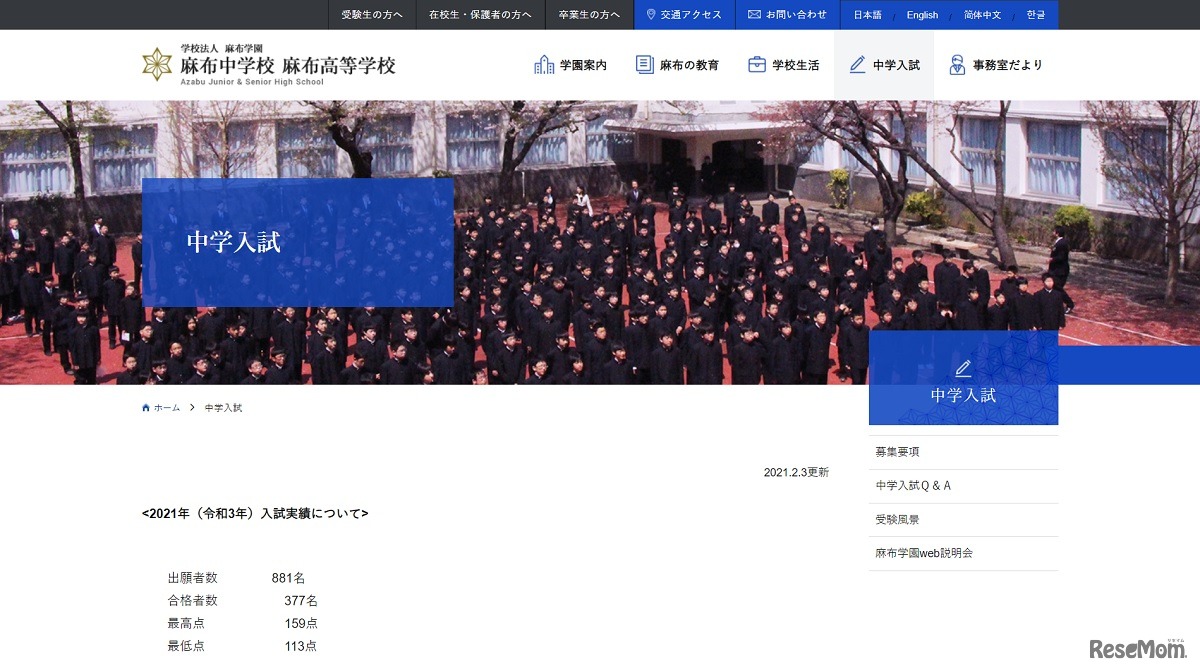Switch language to 日本語

868,15
